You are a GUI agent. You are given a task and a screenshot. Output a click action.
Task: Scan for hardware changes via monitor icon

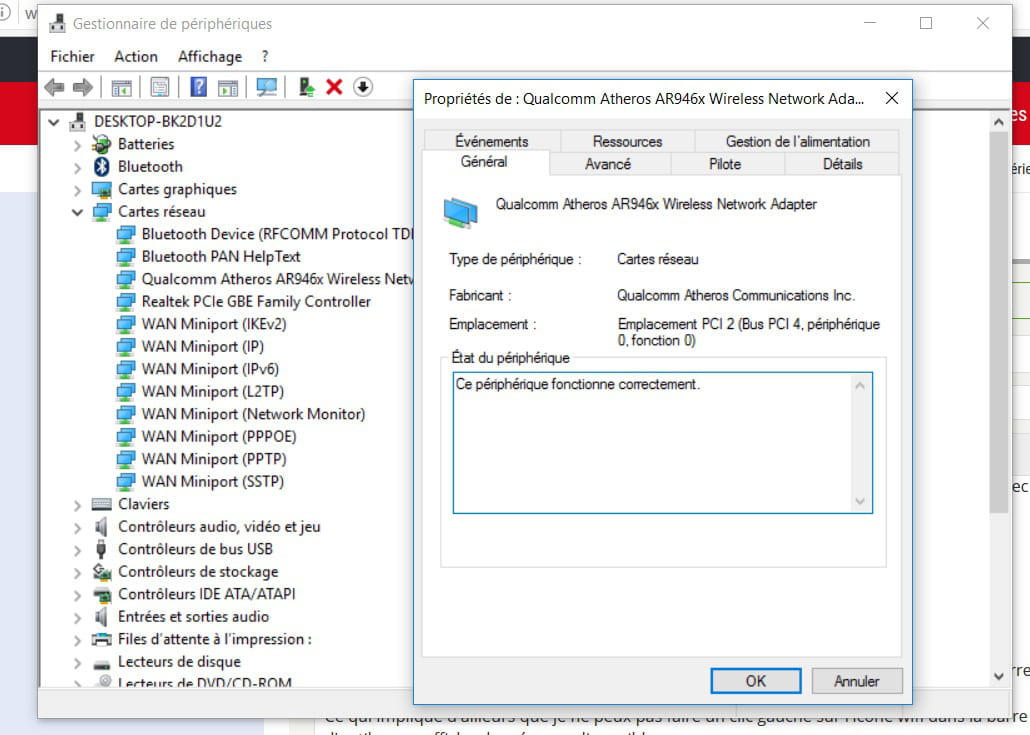267,87
